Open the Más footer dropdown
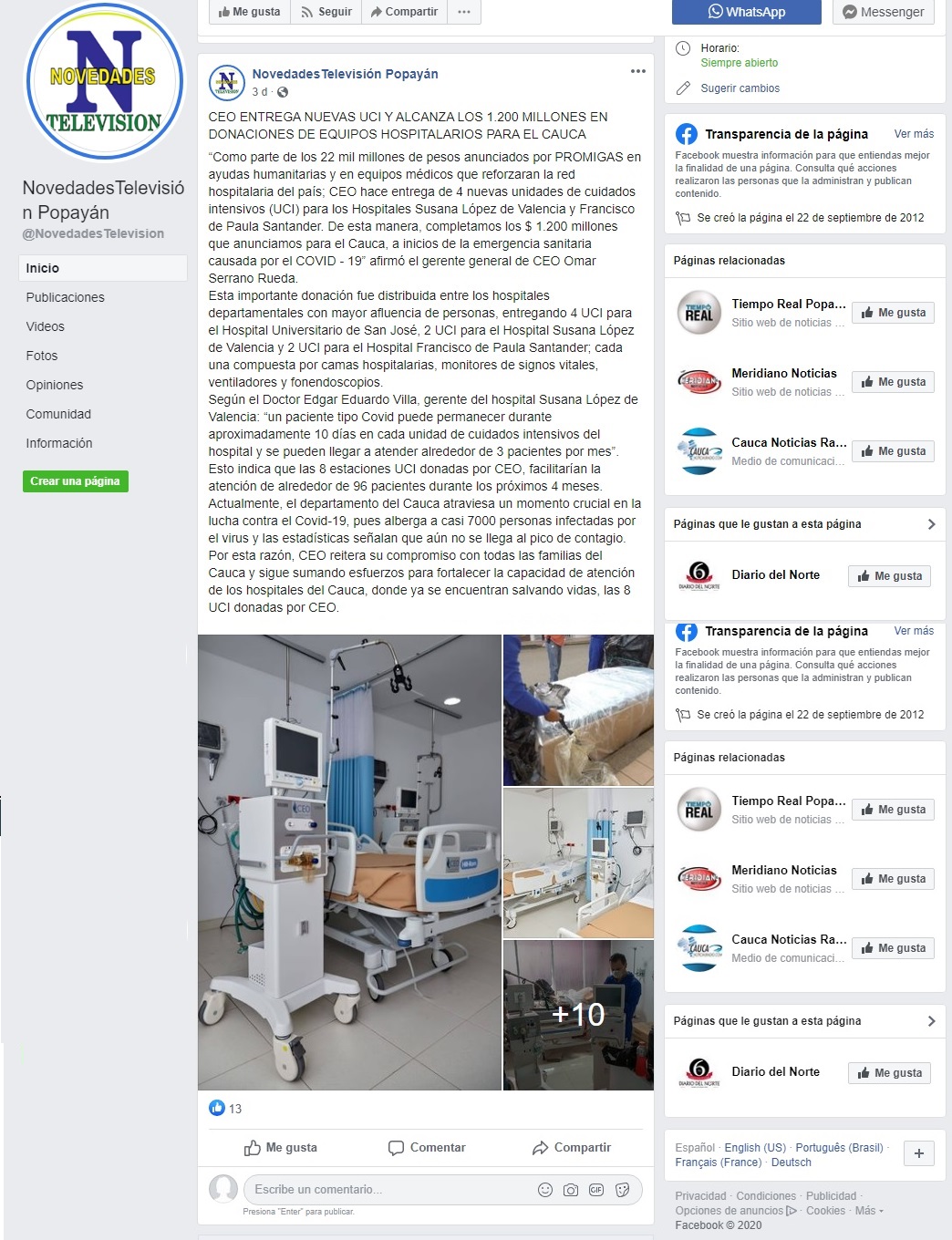 (x=869, y=1211)
